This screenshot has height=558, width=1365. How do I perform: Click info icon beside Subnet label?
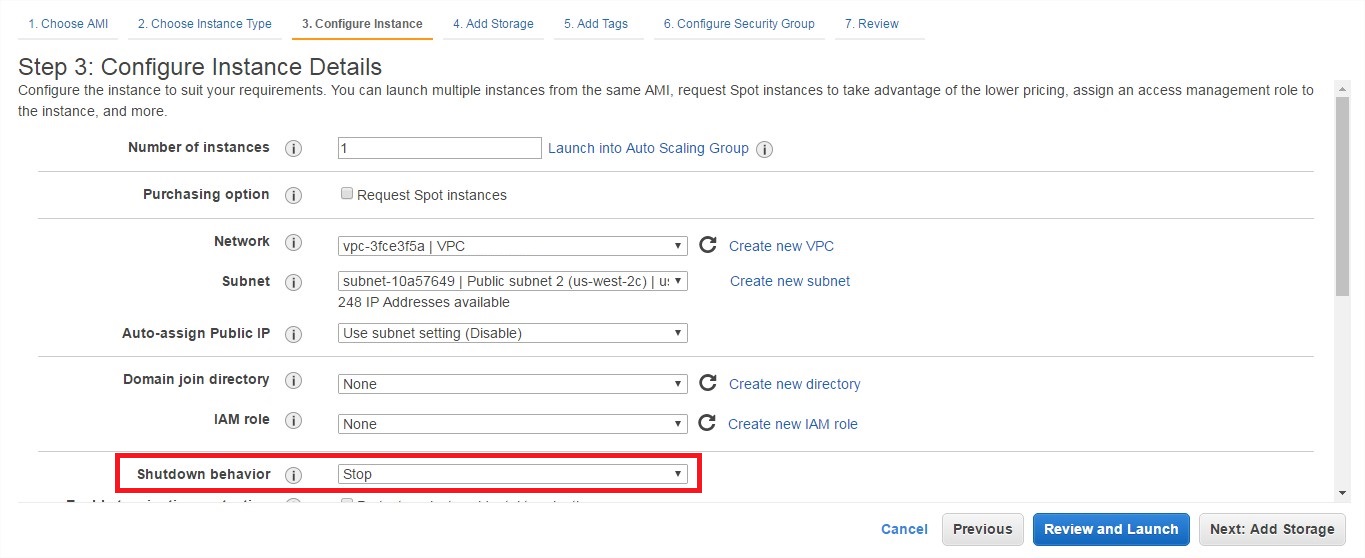[293, 282]
